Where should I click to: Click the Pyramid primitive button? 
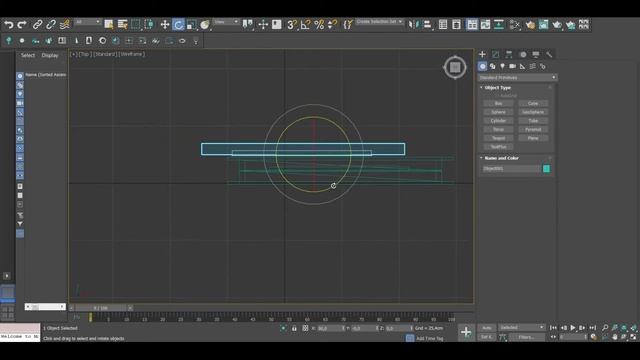click(x=533, y=130)
